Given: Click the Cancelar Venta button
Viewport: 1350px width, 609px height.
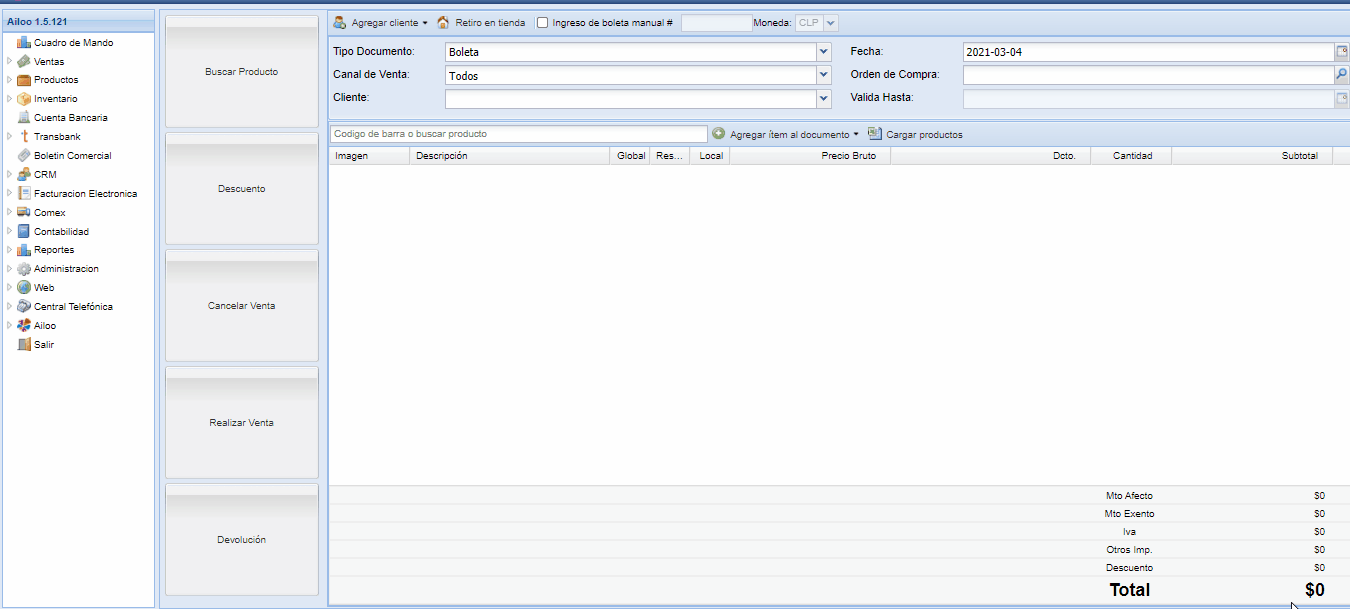Looking at the screenshot, I should pyautogui.click(x=242, y=305).
